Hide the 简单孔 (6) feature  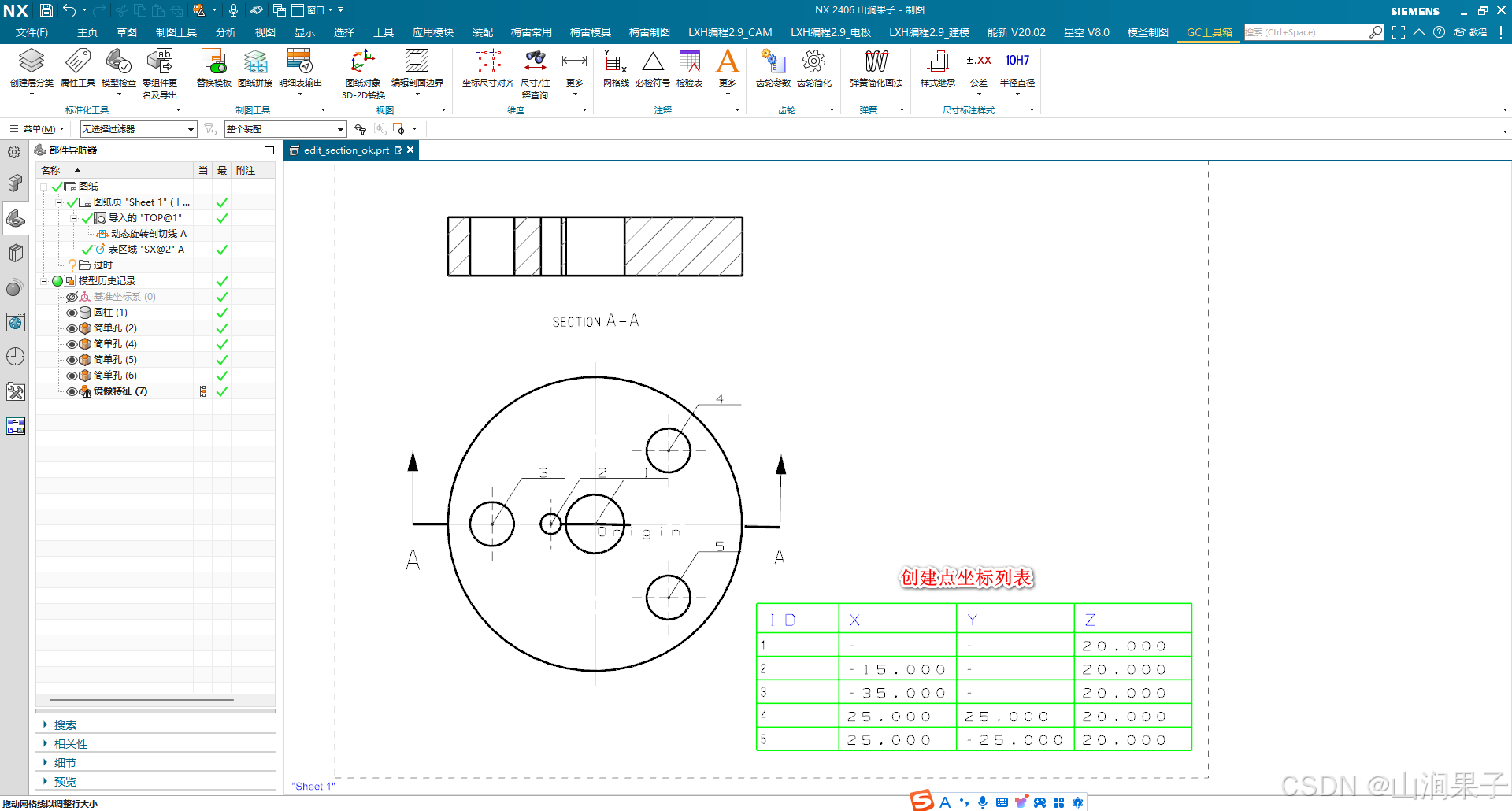[x=72, y=376]
